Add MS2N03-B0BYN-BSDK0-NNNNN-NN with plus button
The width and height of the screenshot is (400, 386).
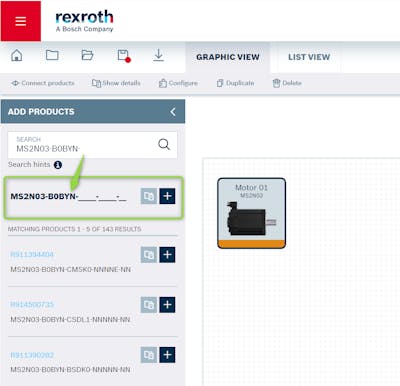pyautogui.click(x=167, y=355)
